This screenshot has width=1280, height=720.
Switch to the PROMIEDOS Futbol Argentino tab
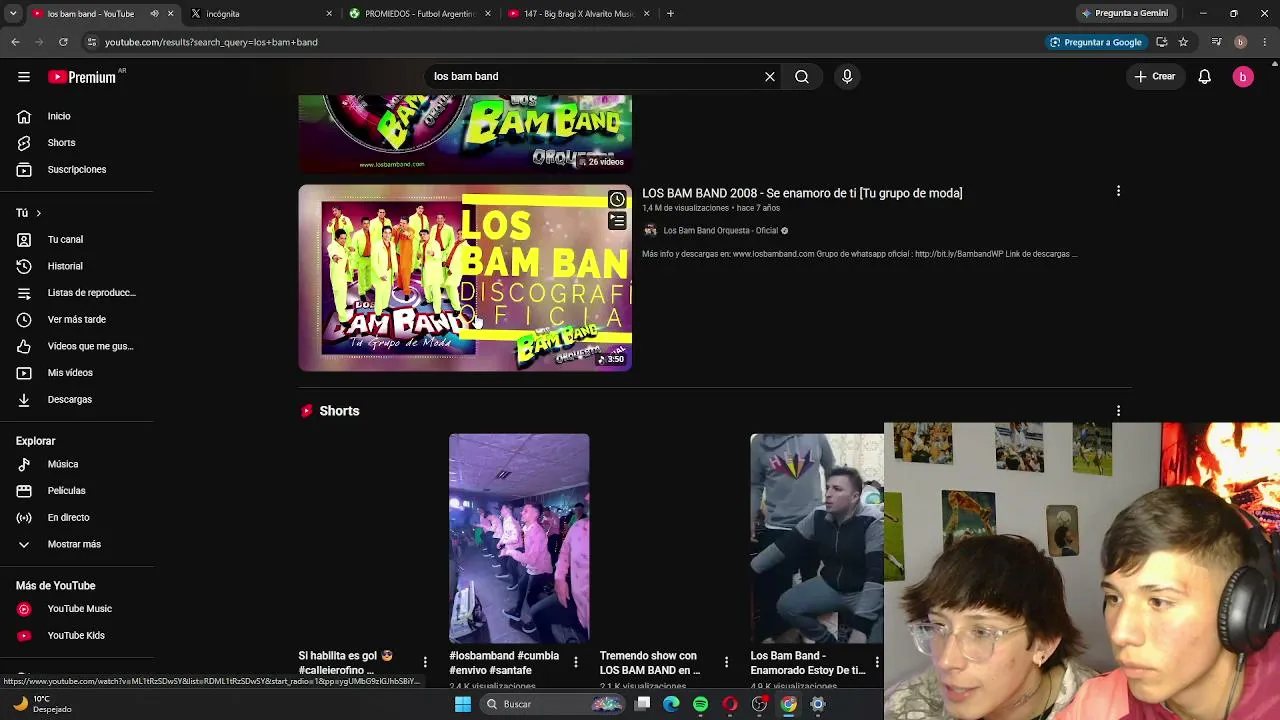[x=418, y=14]
